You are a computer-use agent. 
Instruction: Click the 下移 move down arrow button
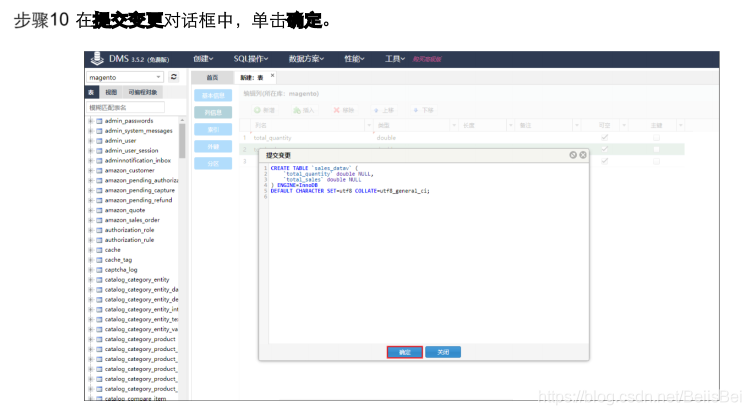(423, 110)
